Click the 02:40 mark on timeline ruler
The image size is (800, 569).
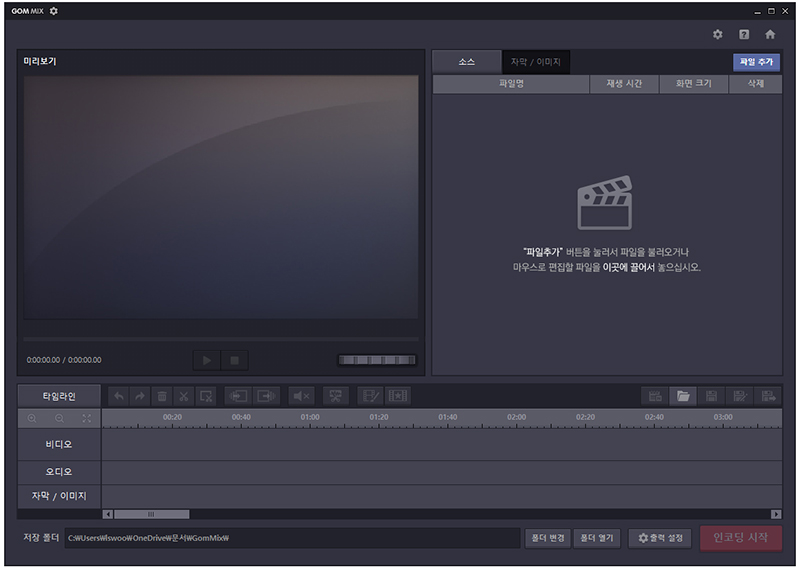[654, 417]
